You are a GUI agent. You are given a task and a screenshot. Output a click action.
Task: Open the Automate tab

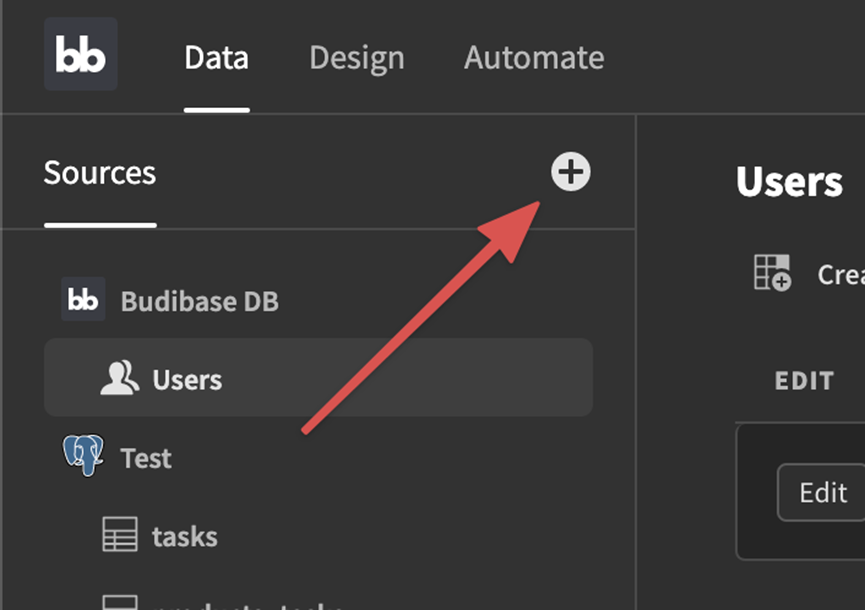[533, 58]
